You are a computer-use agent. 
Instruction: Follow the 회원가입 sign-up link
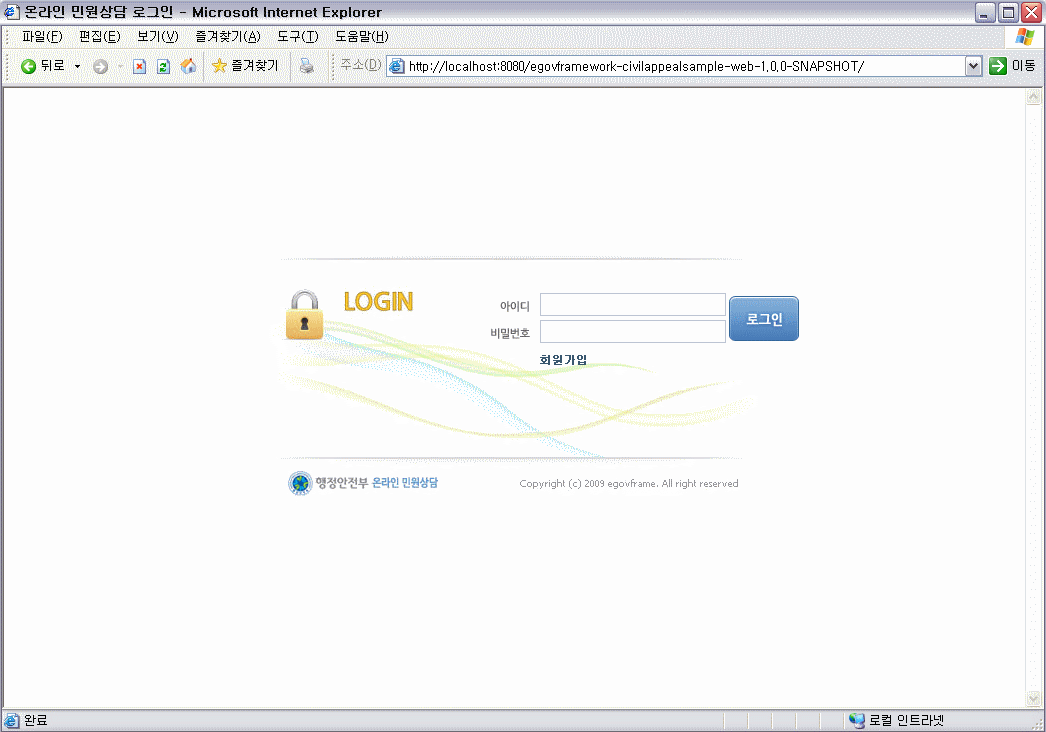click(563, 360)
